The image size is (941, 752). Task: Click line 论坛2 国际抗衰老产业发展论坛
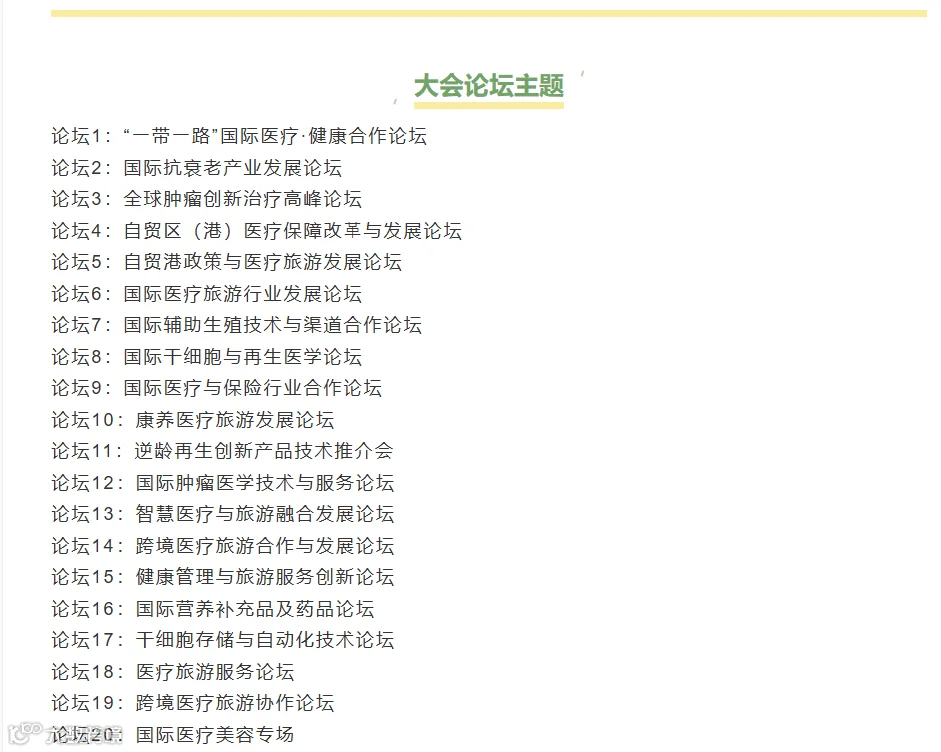coord(197,167)
